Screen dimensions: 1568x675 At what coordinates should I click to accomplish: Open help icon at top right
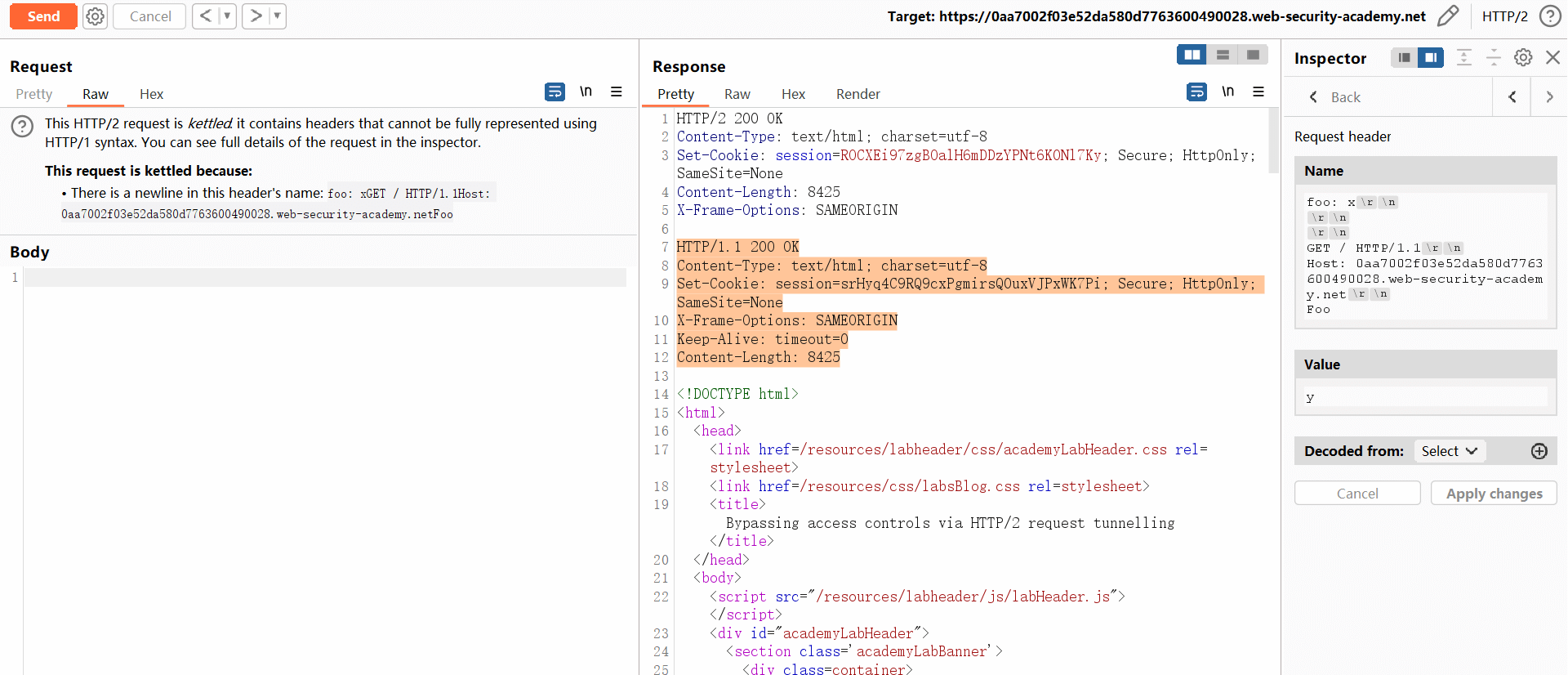tap(1550, 16)
